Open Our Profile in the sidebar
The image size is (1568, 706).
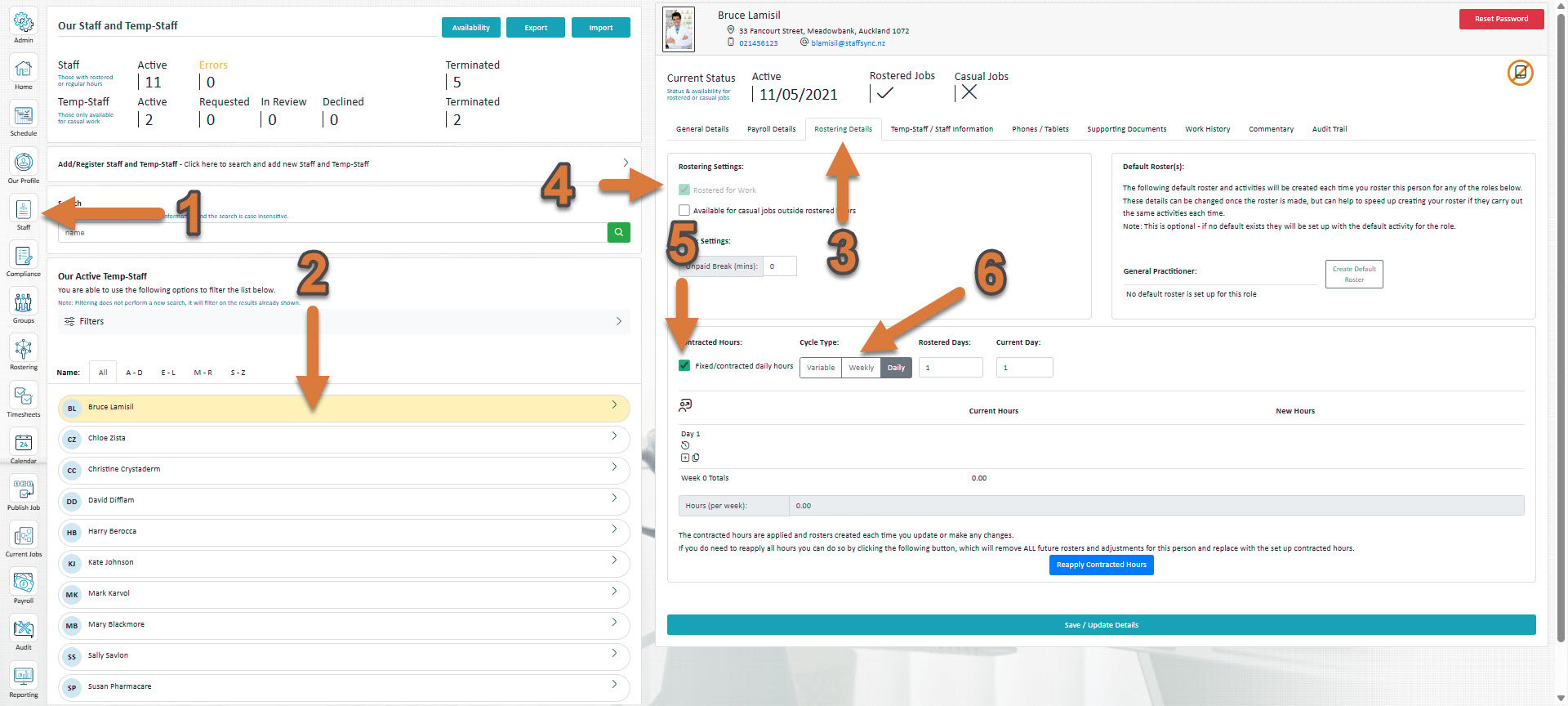click(x=24, y=162)
